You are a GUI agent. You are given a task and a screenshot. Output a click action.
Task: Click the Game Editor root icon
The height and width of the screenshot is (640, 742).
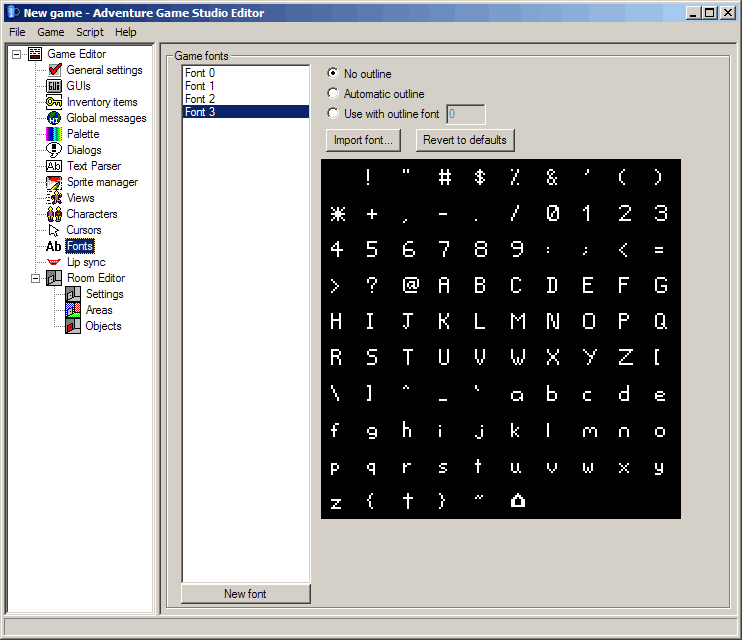tap(35, 54)
